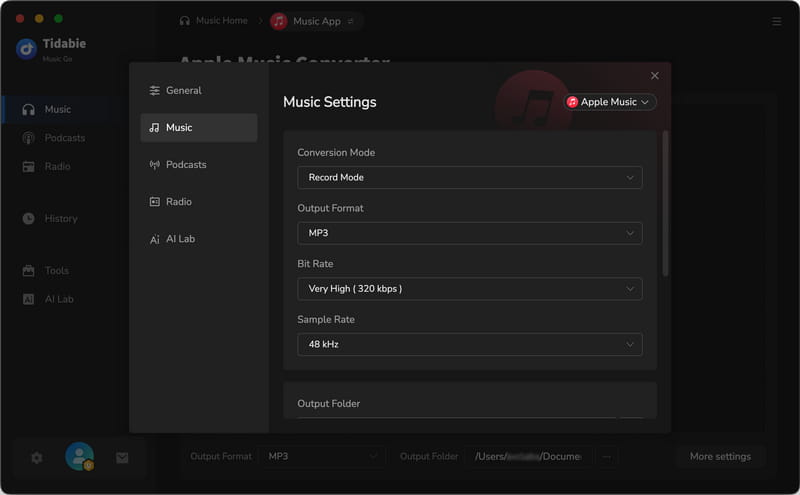Click the podcast icon in main sidebar
Image resolution: width=800 pixels, height=495 pixels.
pos(29,138)
